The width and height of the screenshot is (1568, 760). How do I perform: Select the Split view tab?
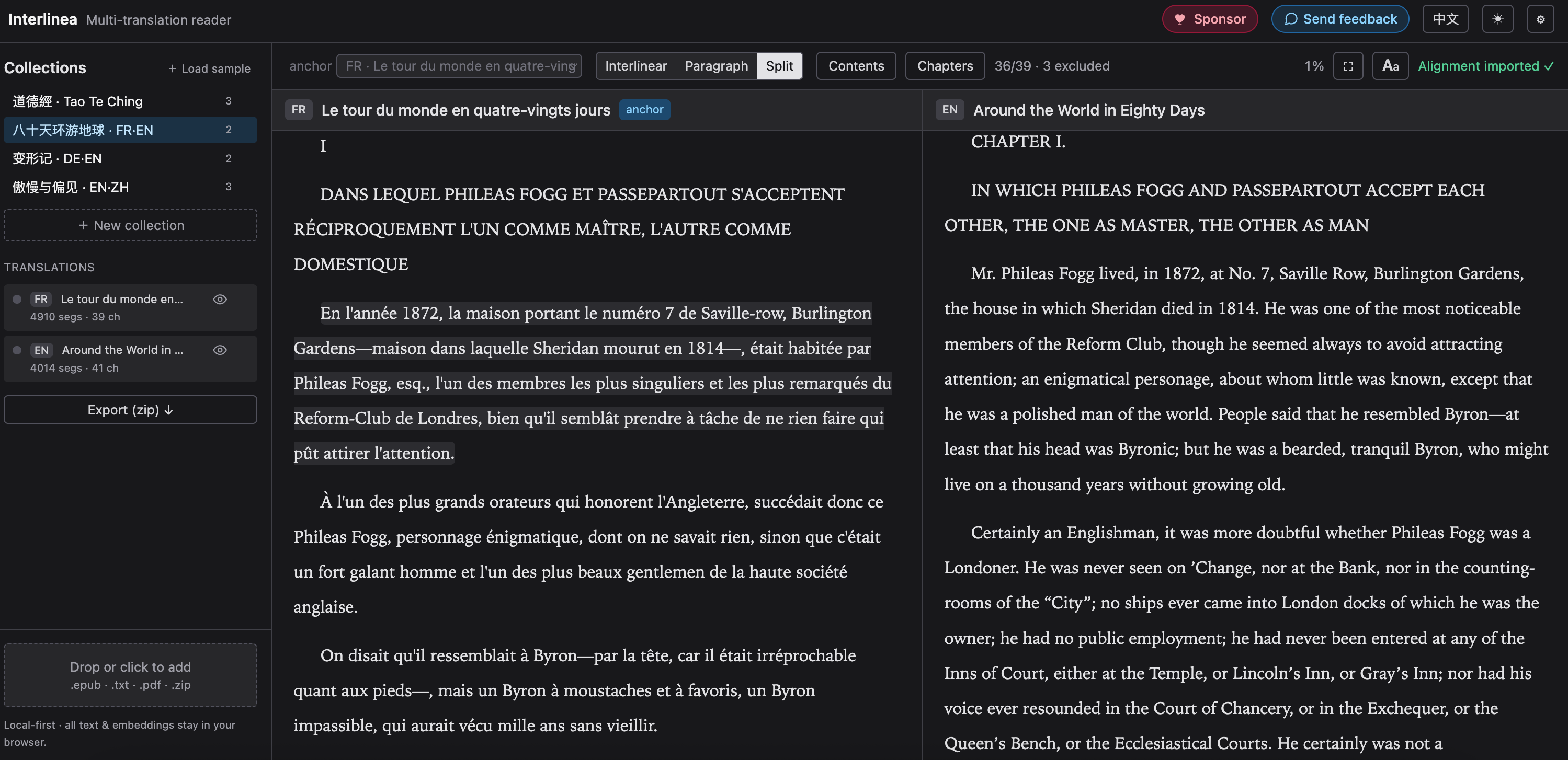pyautogui.click(x=779, y=66)
